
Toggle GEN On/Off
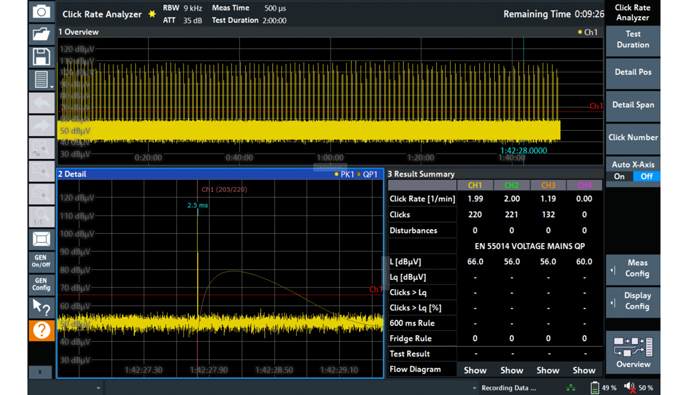tap(41, 261)
